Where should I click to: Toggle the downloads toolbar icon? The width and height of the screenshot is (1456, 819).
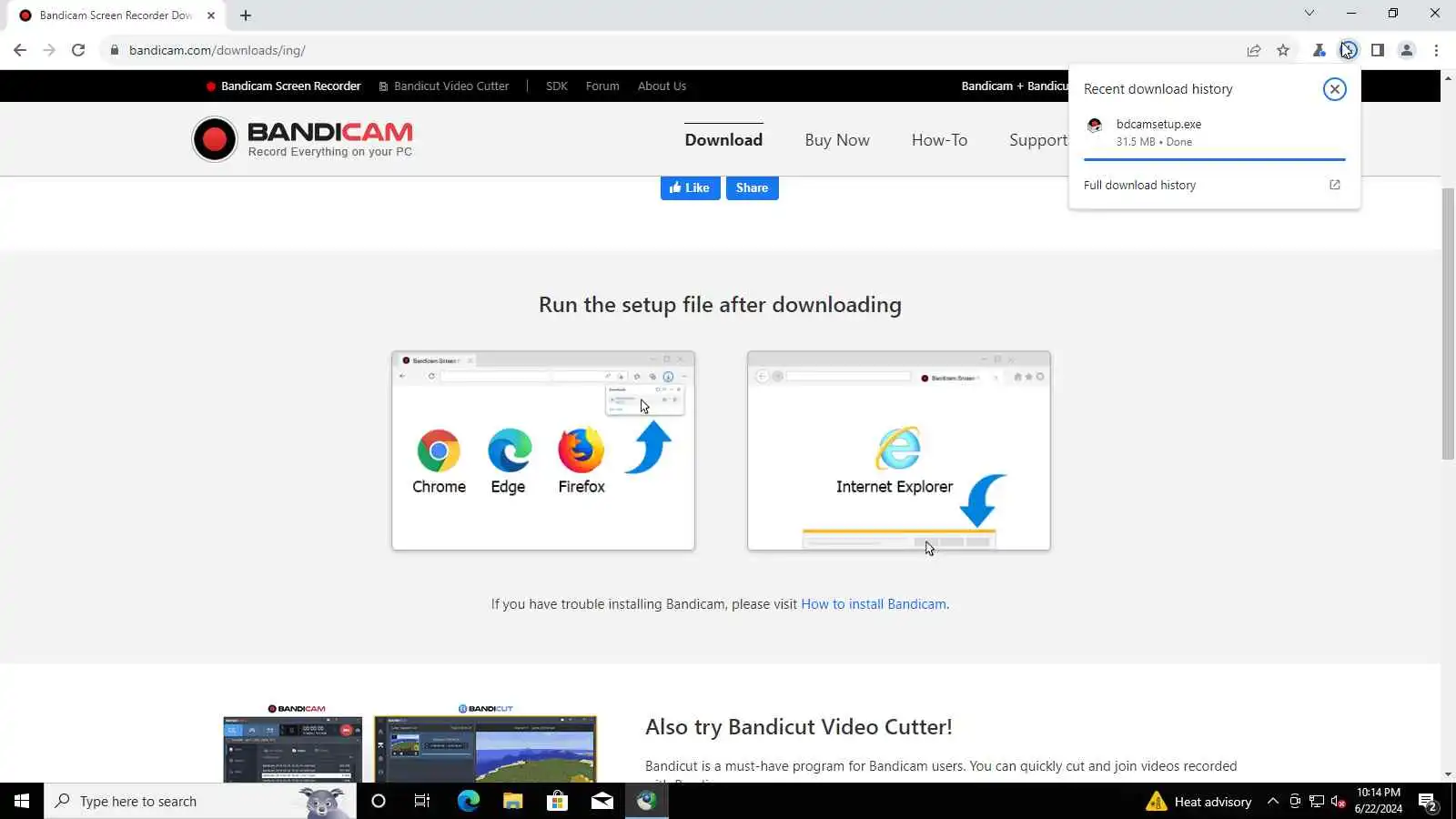click(1349, 50)
